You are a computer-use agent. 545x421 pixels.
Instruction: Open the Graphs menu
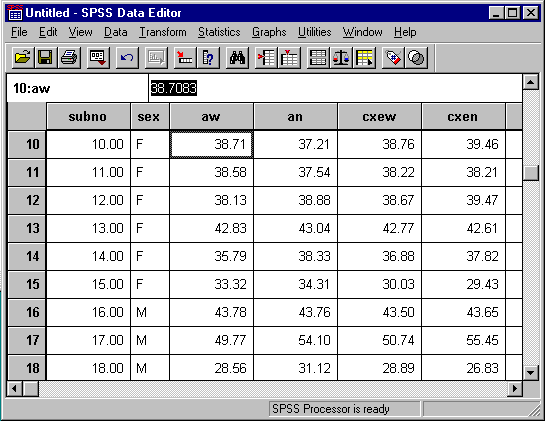tap(269, 32)
